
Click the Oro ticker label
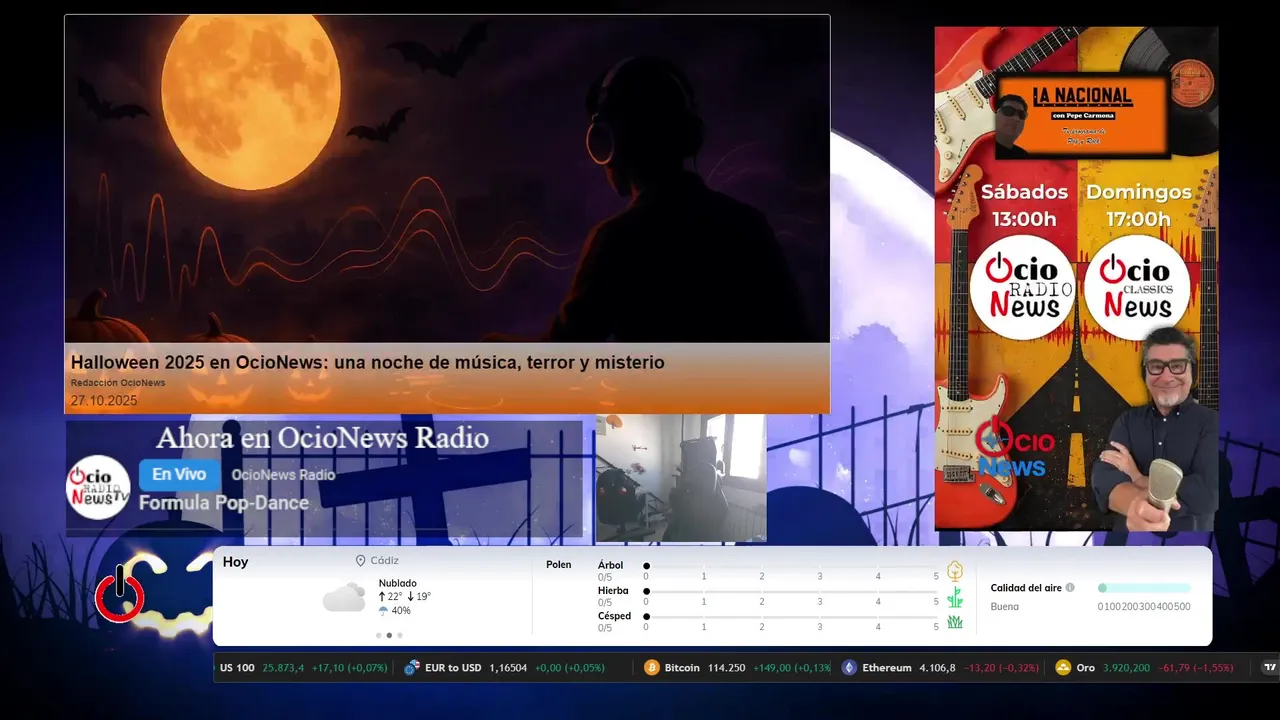1086,668
